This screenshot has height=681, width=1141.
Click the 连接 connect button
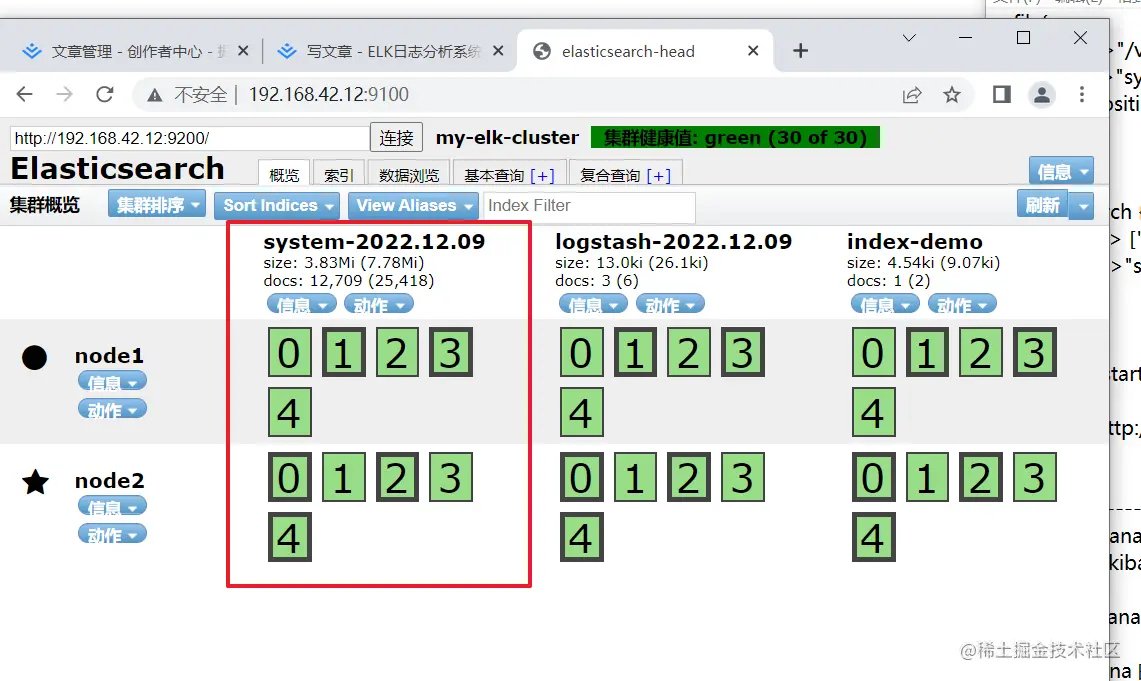pyautogui.click(x=397, y=138)
